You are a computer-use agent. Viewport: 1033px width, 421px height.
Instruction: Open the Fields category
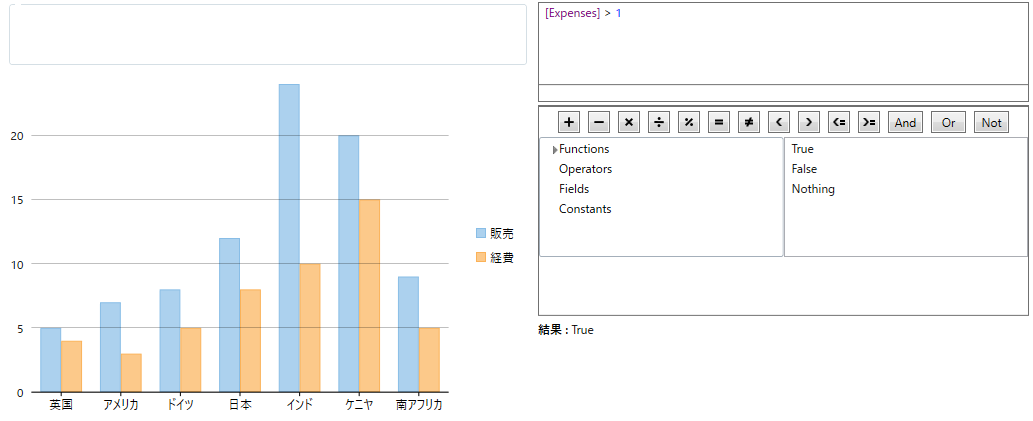(574, 189)
